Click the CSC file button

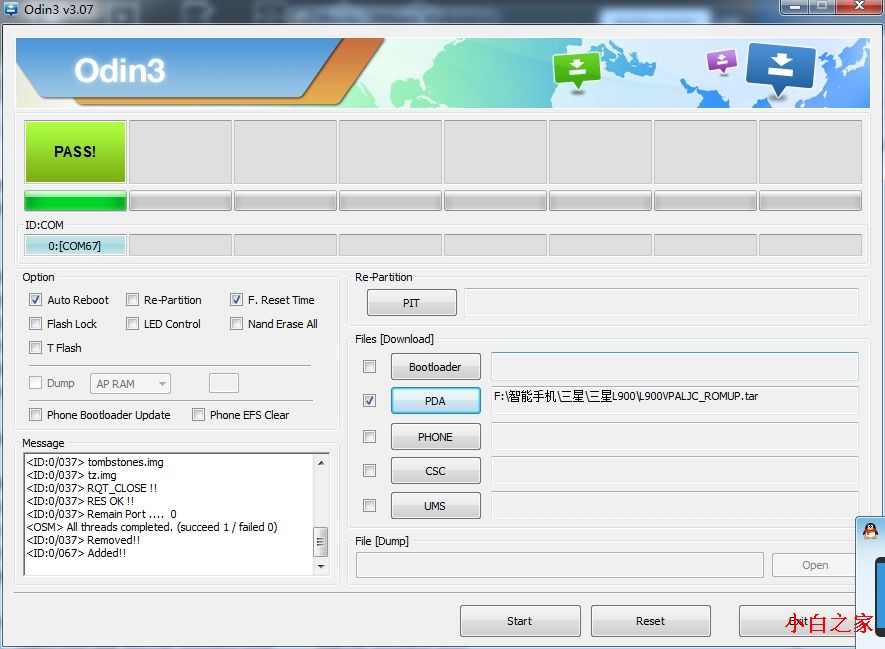(x=435, y=471)
